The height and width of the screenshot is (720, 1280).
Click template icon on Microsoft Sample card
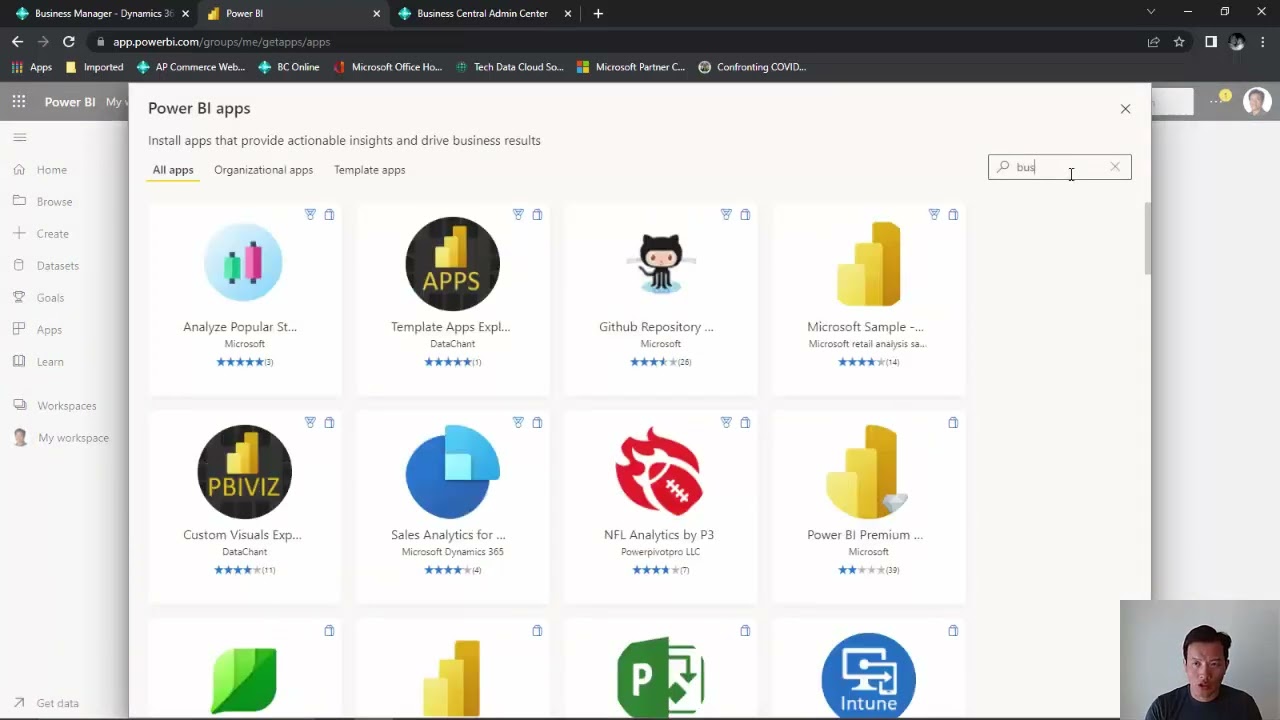coord(934,214)
